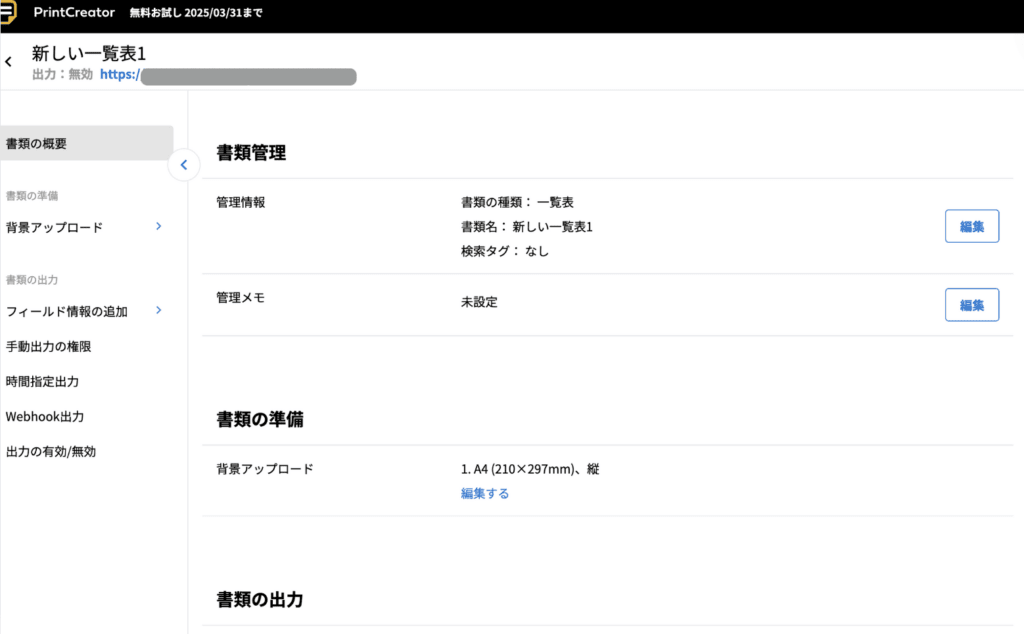Collapse the sidebar with the circular chevron
This screenshot has width=1024, height=634.
[x=184, y=165]
